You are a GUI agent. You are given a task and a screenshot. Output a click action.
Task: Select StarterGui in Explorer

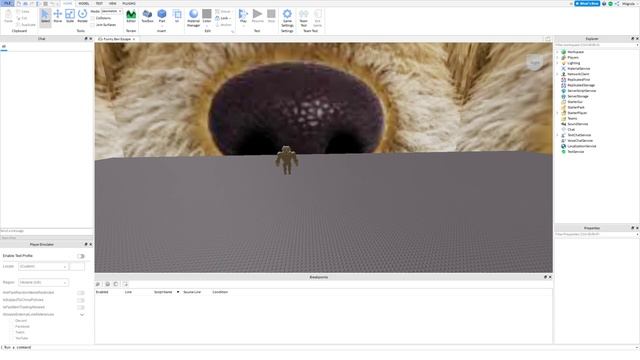[575, 102]
